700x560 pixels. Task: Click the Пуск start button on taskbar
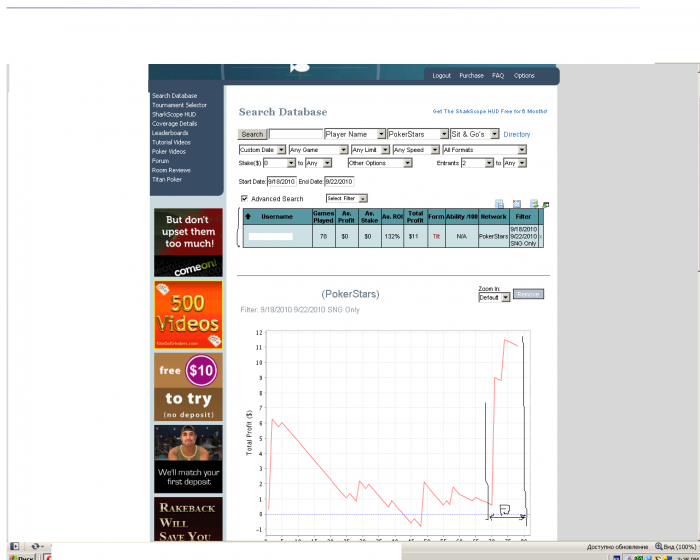pos(21,557)
